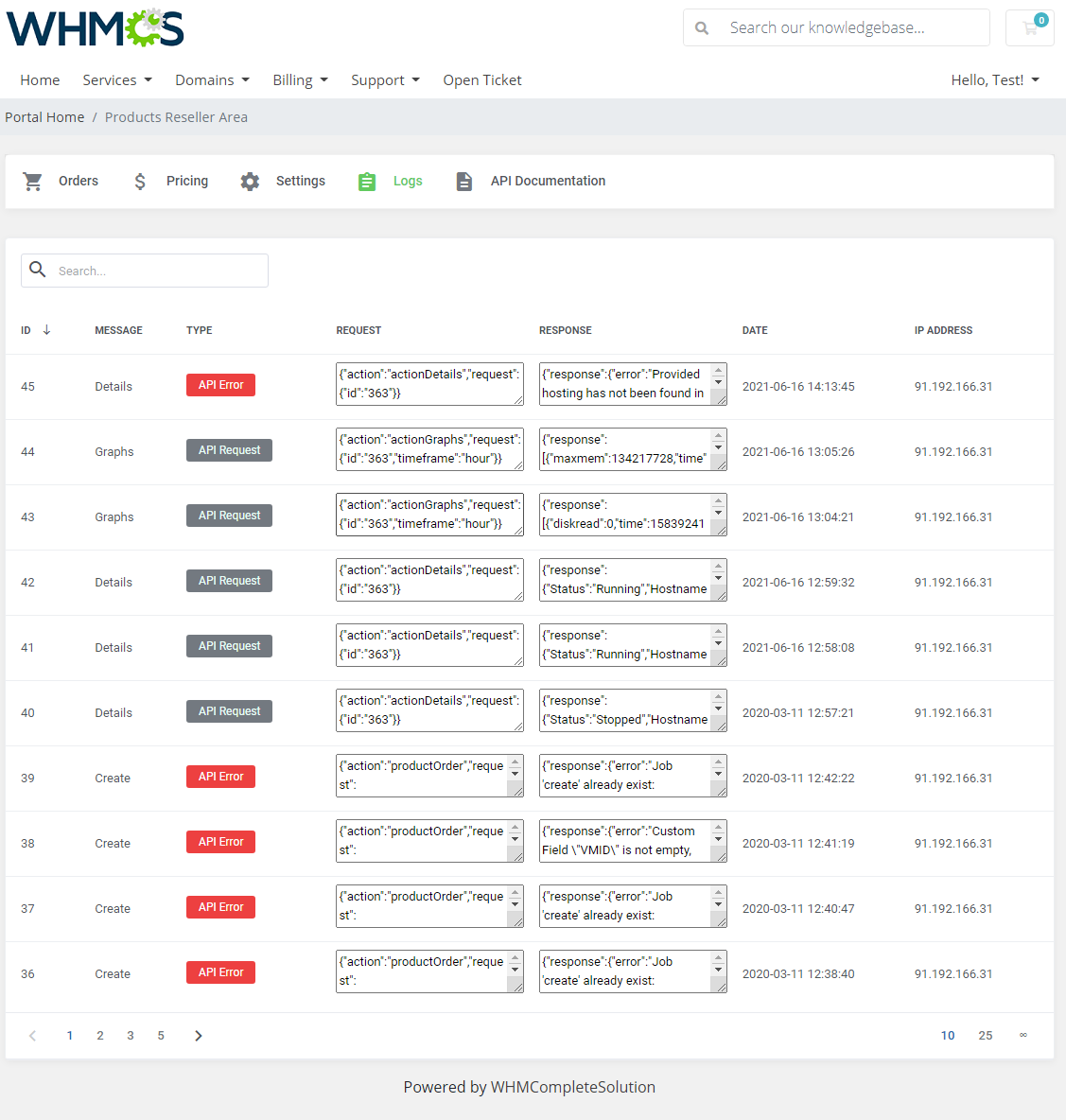Click the DATE column header
The height and width of the screenshot is (1120, 1066).
755,330
